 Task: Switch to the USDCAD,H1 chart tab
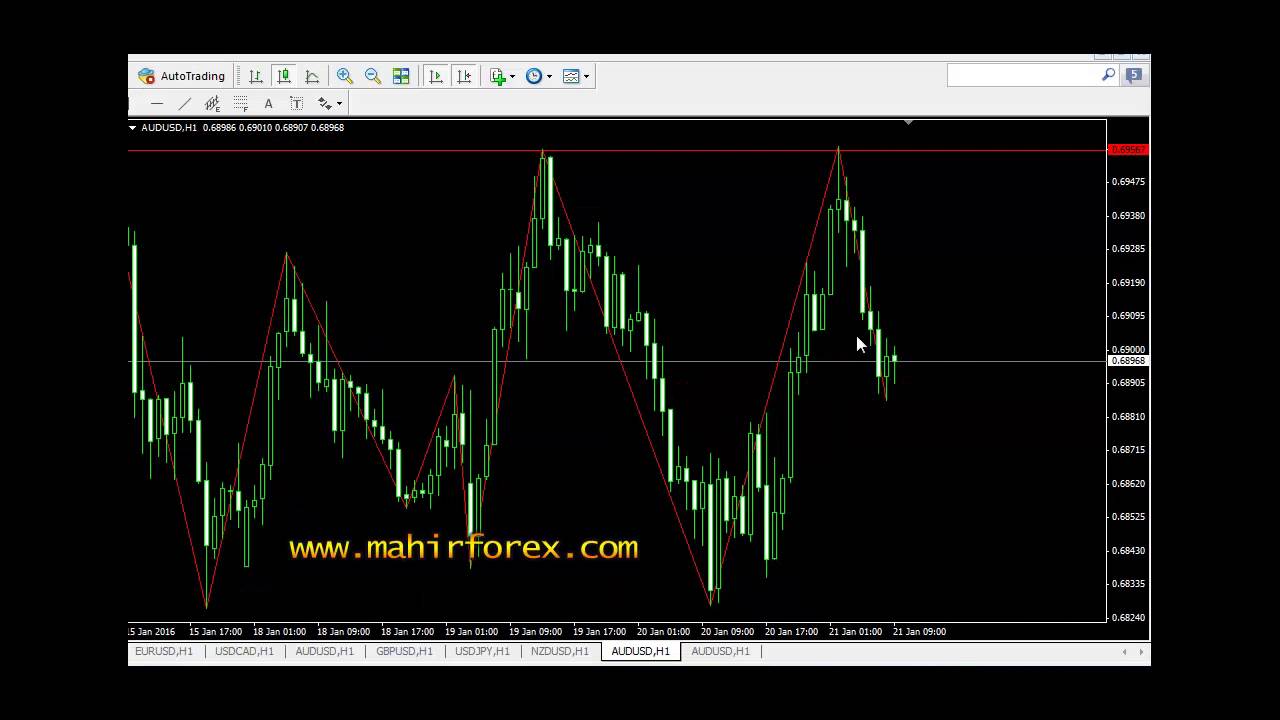pyautogui.click(x=244, y=651)
